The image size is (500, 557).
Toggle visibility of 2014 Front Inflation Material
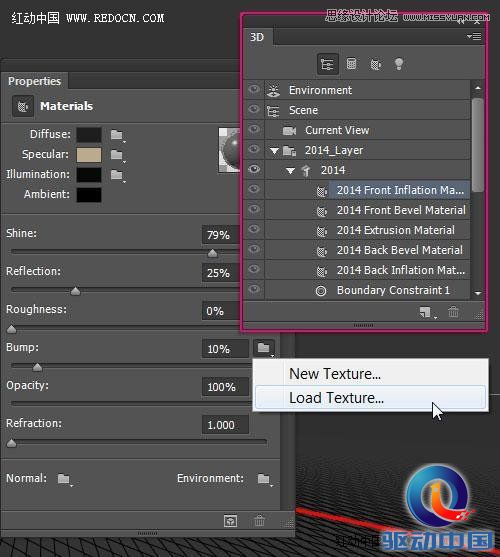coord(254,189)
